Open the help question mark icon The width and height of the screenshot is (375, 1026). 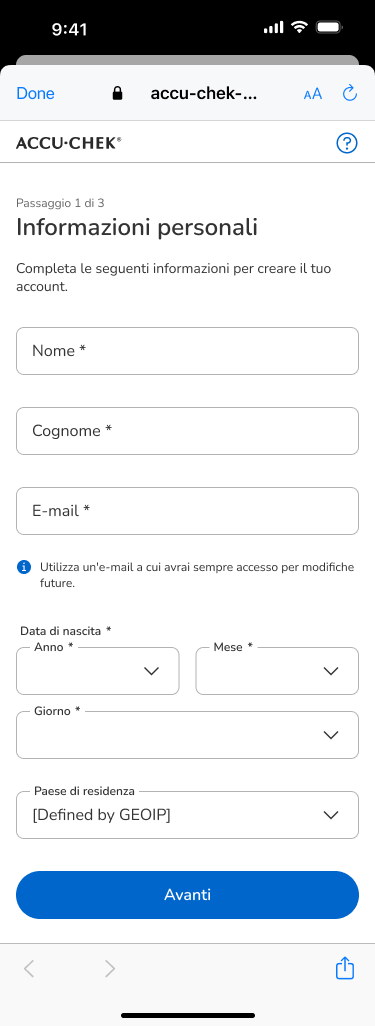coord(347,143)
